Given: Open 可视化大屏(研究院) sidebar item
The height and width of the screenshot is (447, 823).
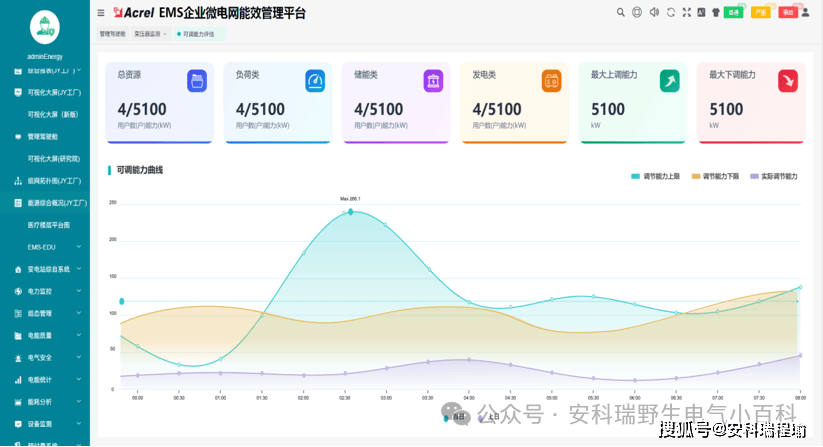Looking at the screenshot, I should click(x=54, y=158).
